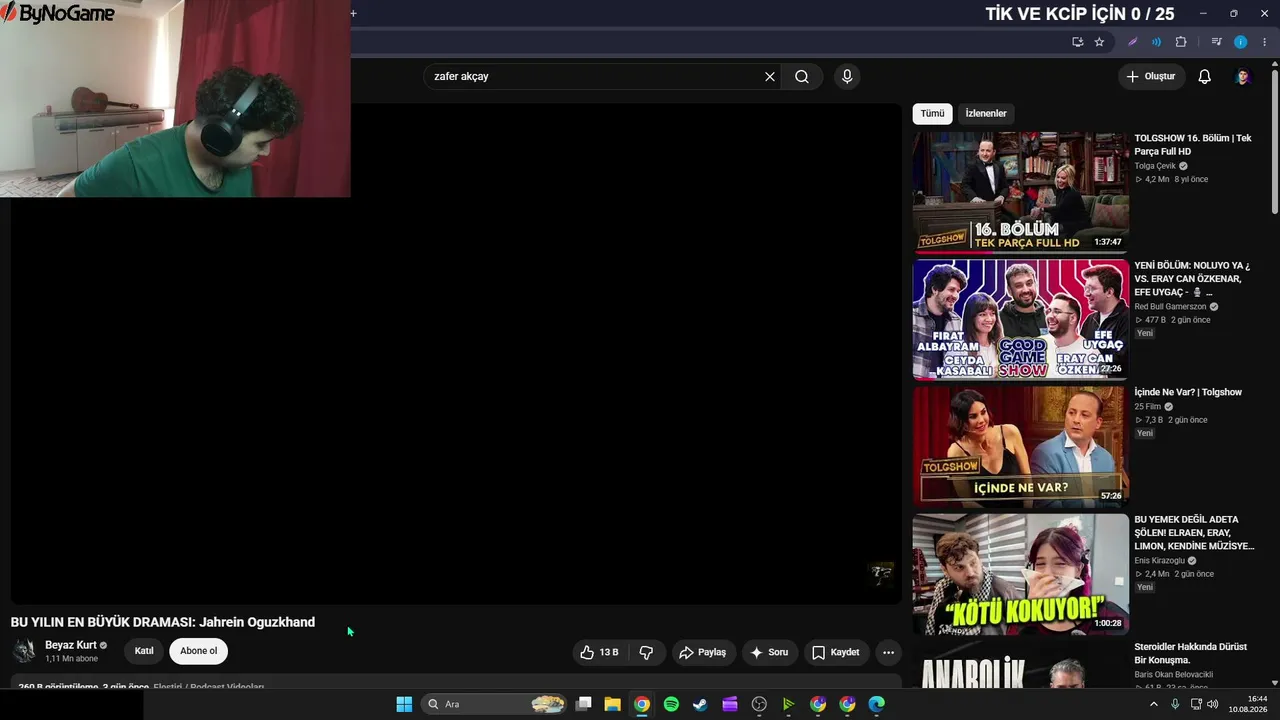Open the Chrome profile icon
This screenshot has width=1280, height=720.
(1241, 42)
